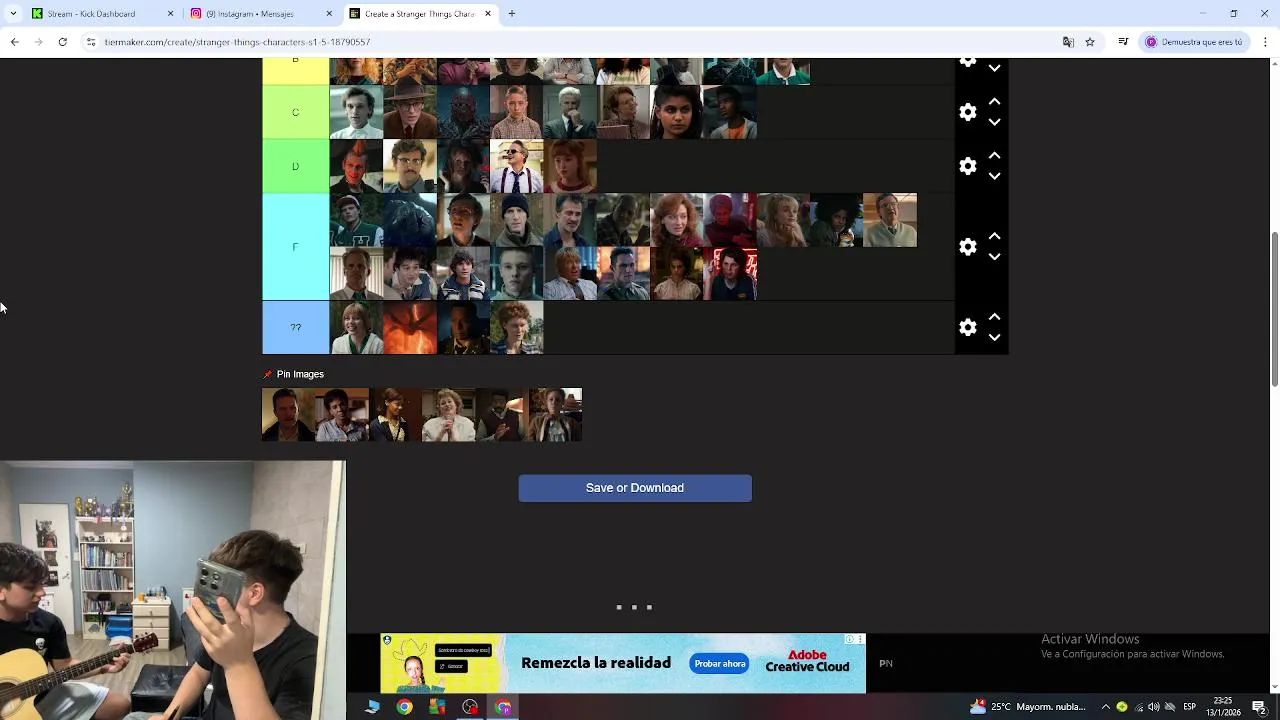The height and width of the screenshot is (720, 1280).
Task: Select last unranked image below Pin Images
Action: [x=555, y=415]
